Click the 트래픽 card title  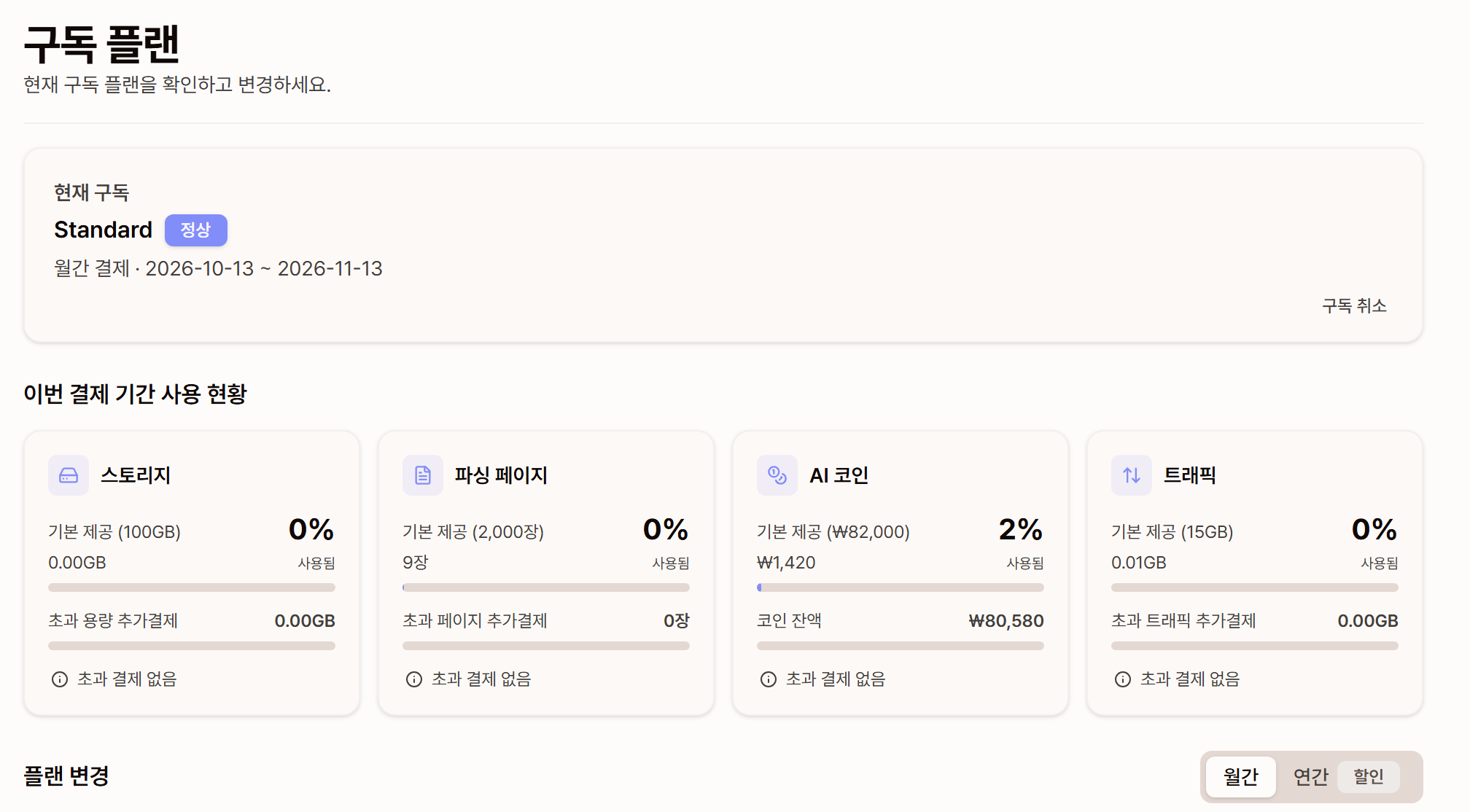pyautogui.click(x=1190, y=475)
